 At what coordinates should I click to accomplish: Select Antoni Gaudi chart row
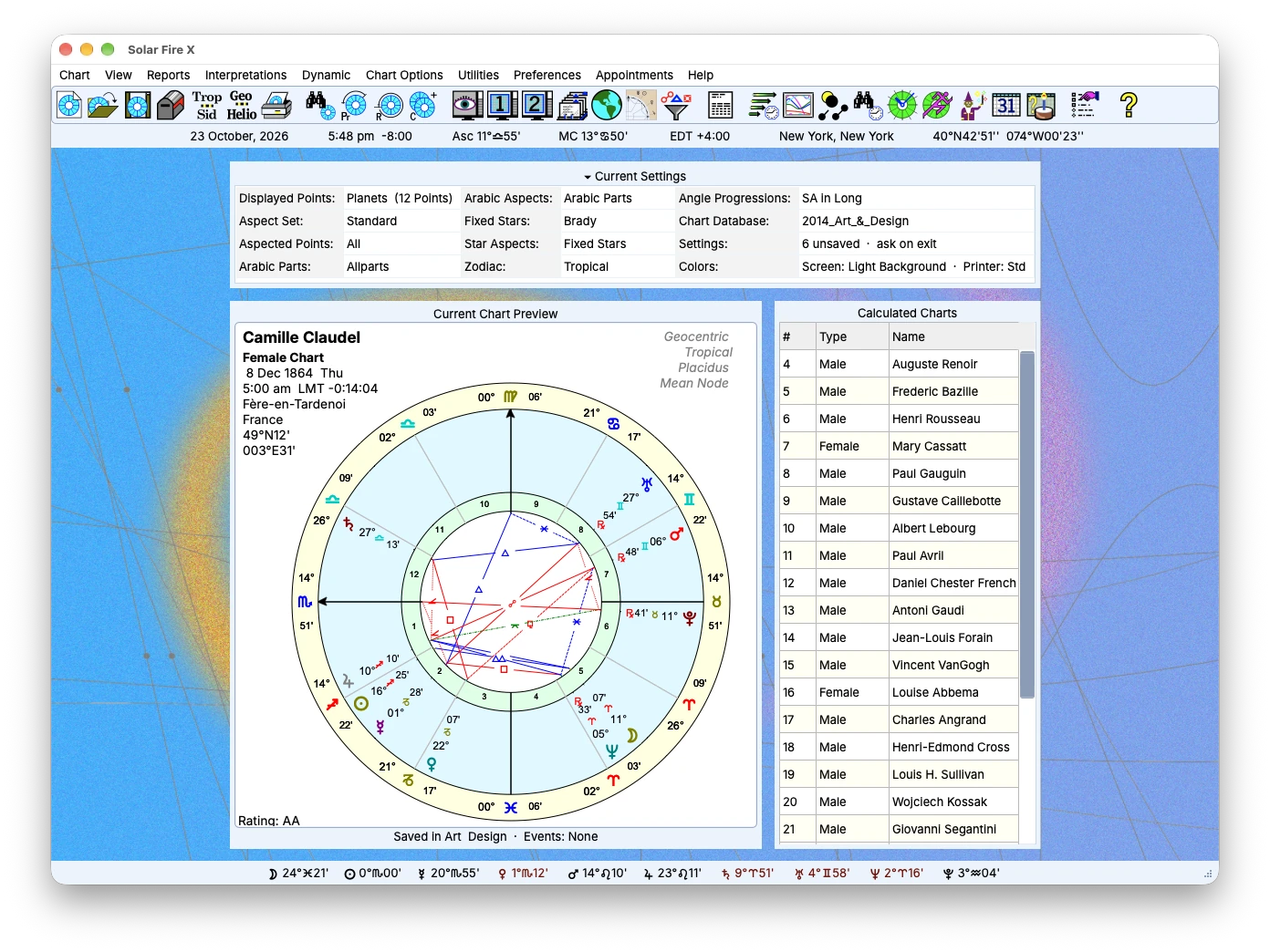click(x=899, y=610)
